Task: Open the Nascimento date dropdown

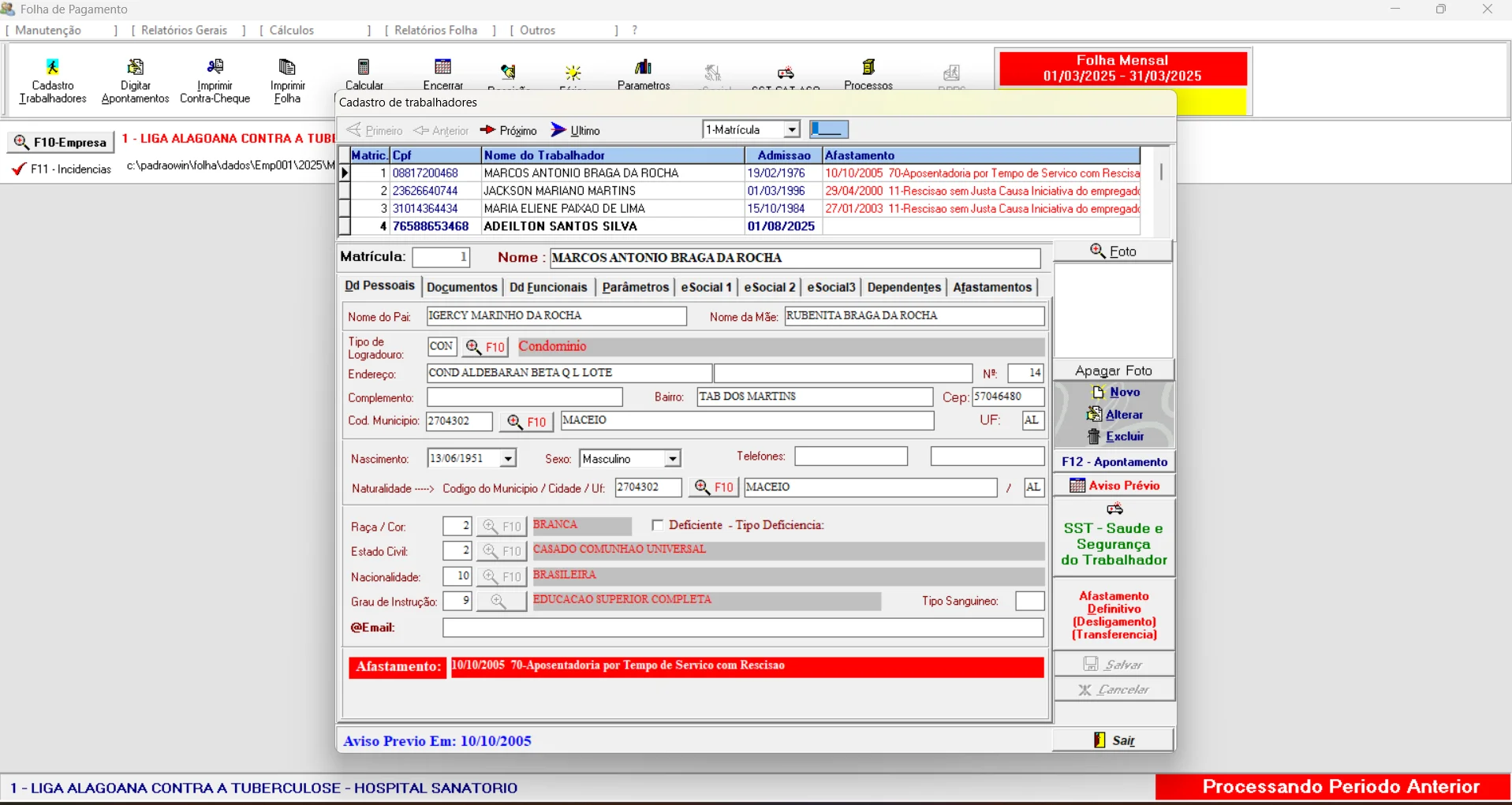Action: [x=508, y=459]
